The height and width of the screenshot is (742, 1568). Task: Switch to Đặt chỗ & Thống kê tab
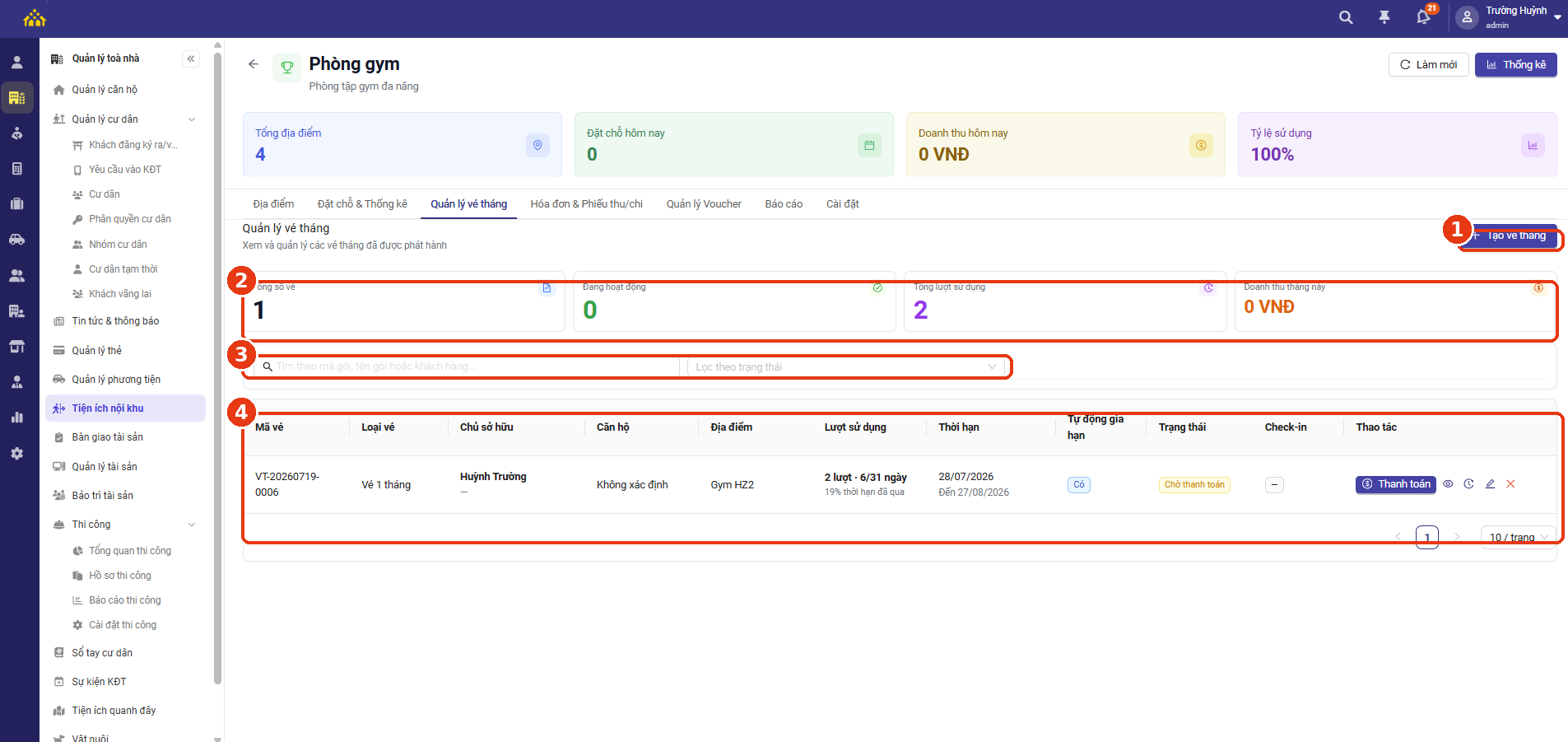pyautogui.click(x=362, y=204)
